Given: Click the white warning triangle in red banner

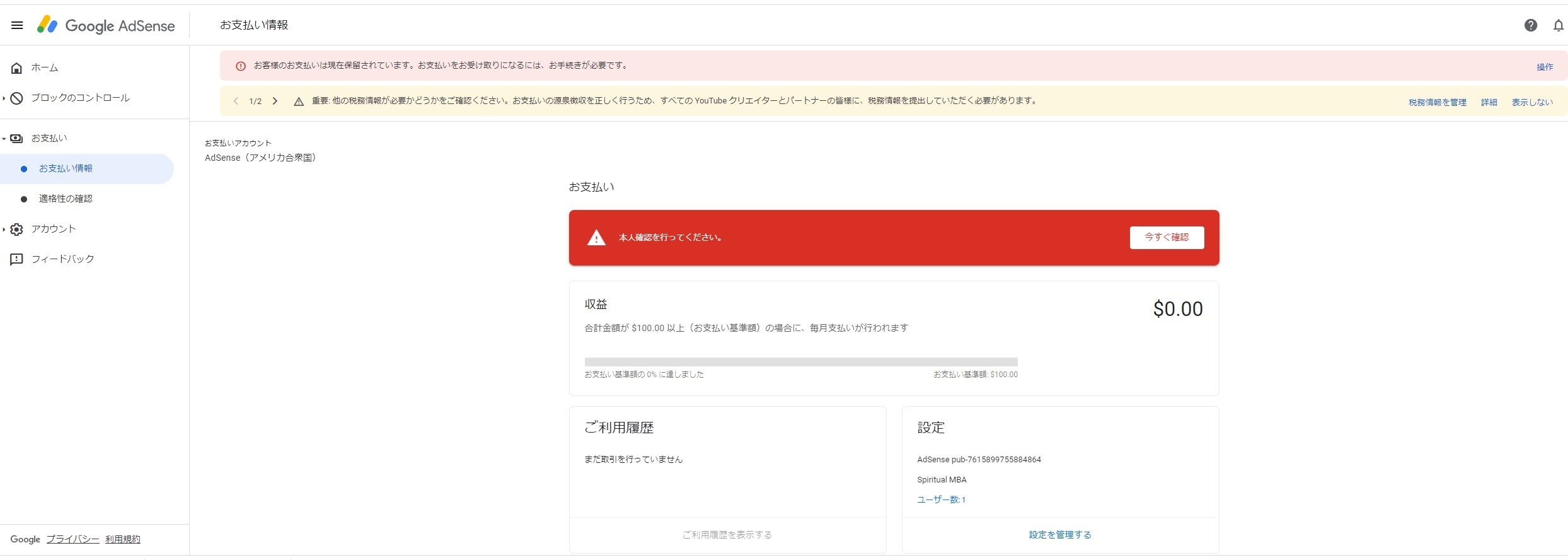Looking at the screenshot, I should [x=596, y=238].
